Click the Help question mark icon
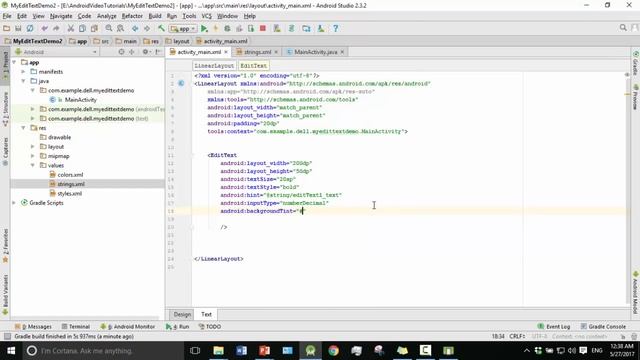This screenshot has width=640, height=360. [x=336, y=29]
